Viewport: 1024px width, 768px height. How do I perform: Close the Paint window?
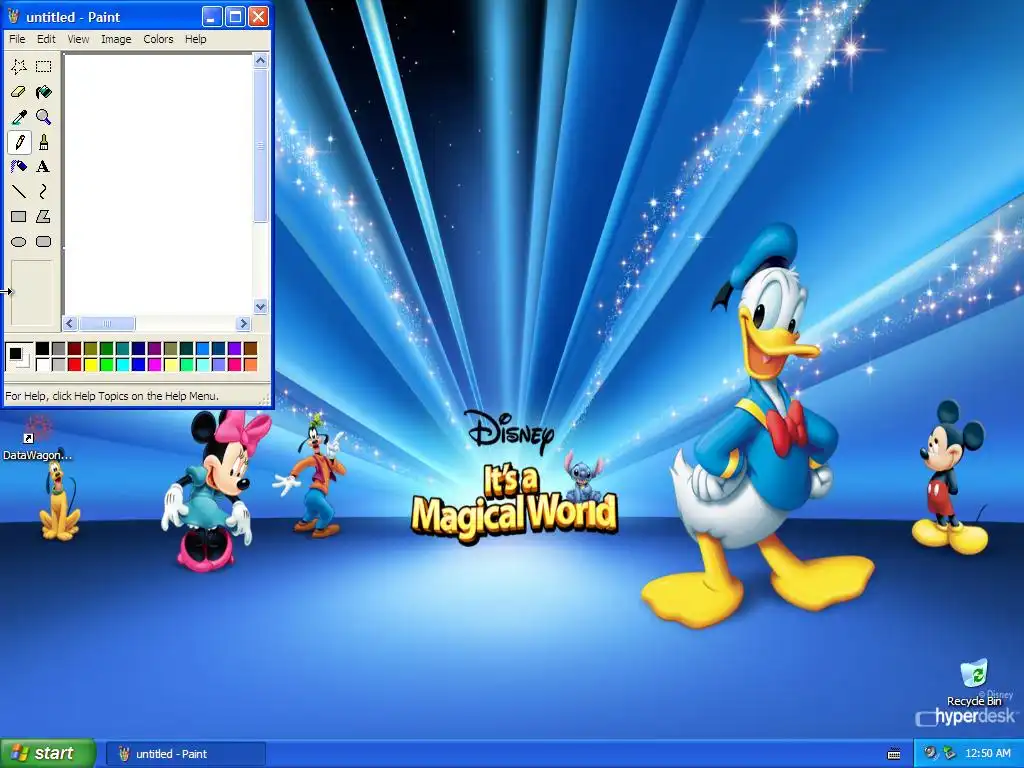259,16
